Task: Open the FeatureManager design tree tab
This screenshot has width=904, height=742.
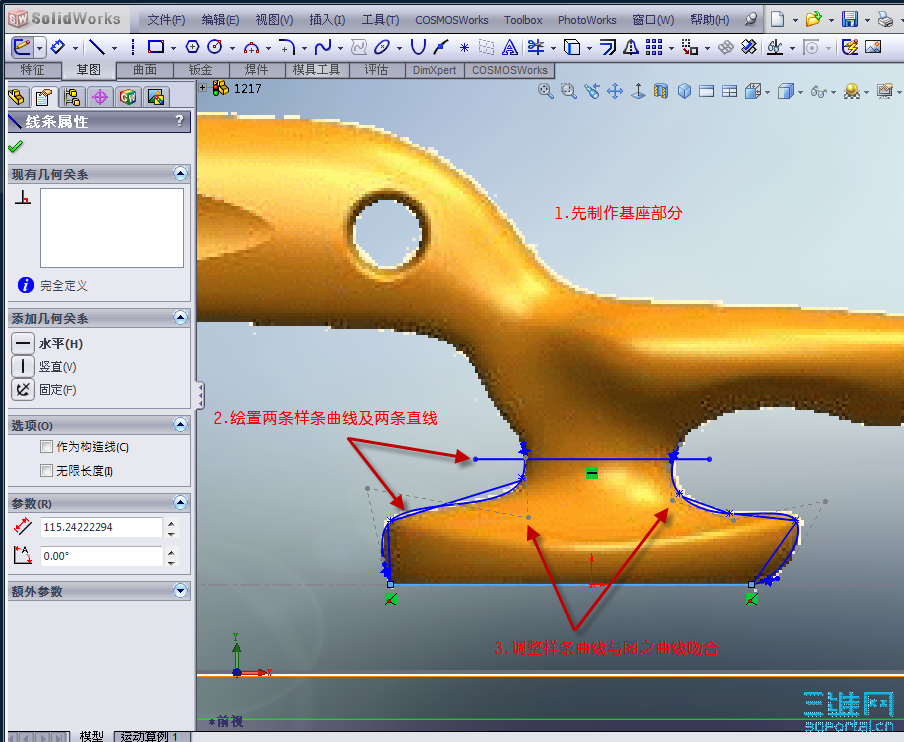Action: tap(17, 97)
